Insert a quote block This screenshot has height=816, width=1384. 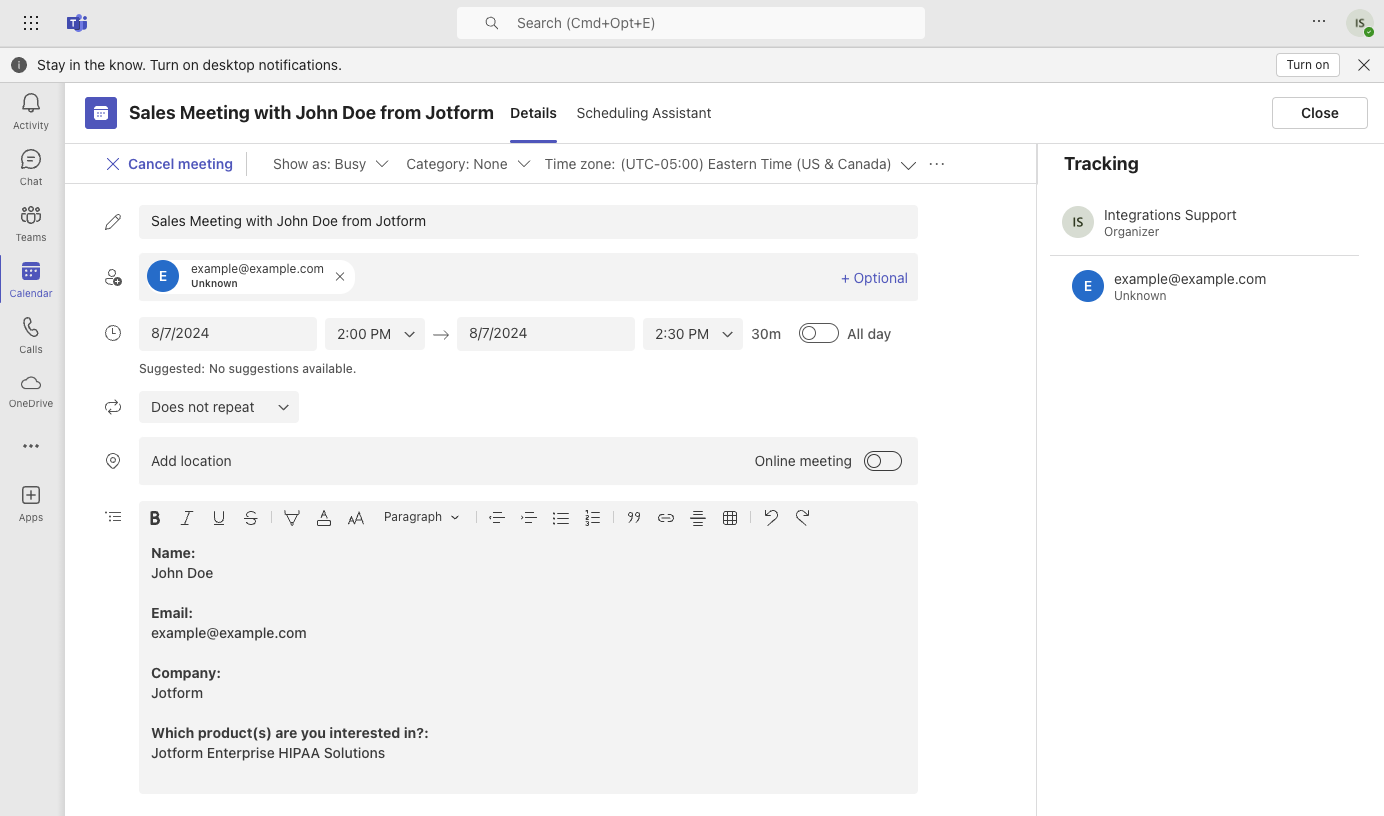634,518
